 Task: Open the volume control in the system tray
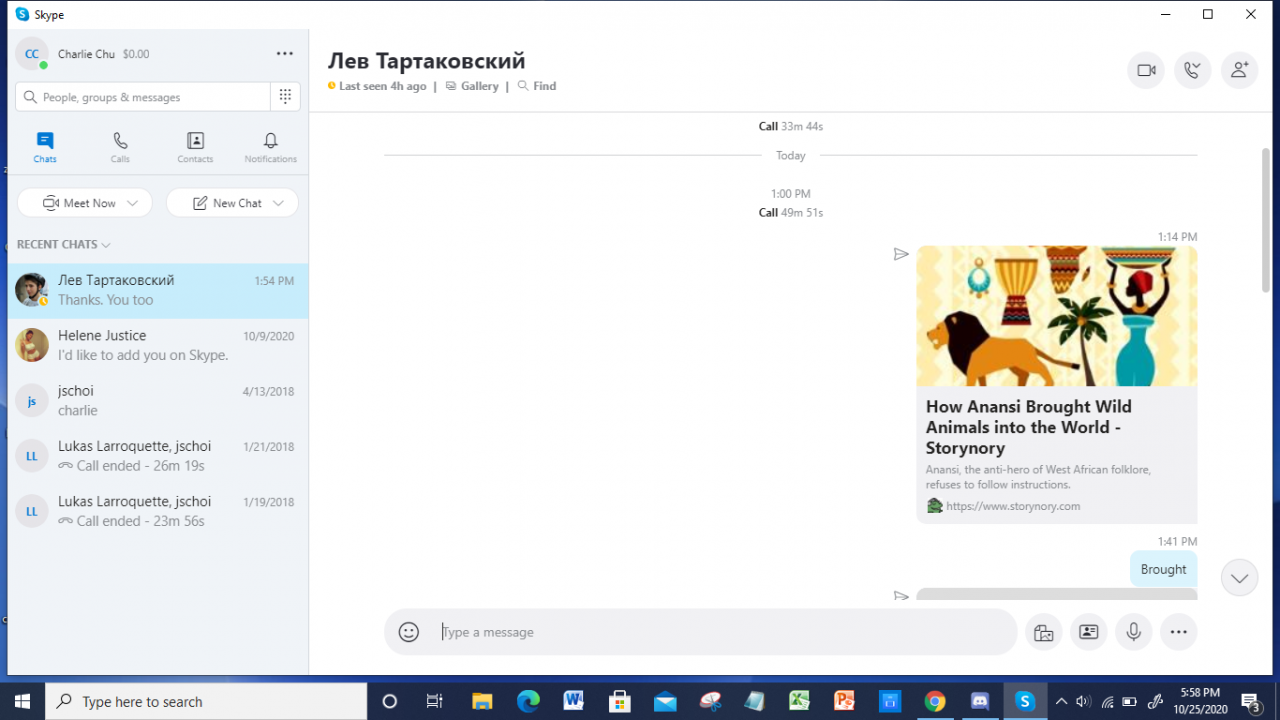[x=1084, y=701]
